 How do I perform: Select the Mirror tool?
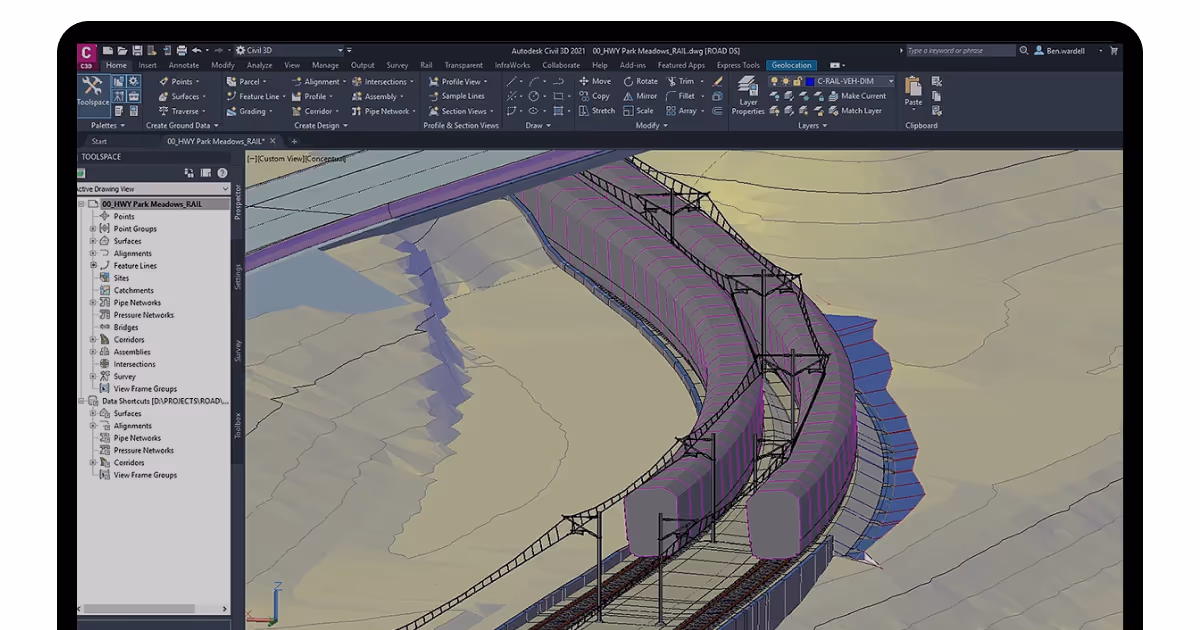click(640, 96)
